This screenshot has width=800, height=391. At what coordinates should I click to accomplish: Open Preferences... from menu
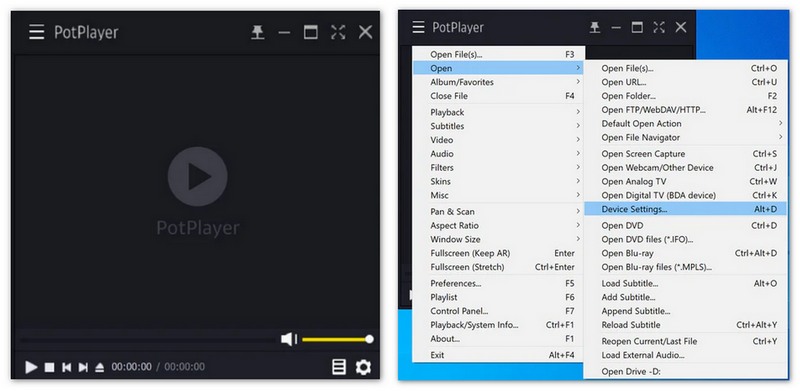tap(498, 283)
